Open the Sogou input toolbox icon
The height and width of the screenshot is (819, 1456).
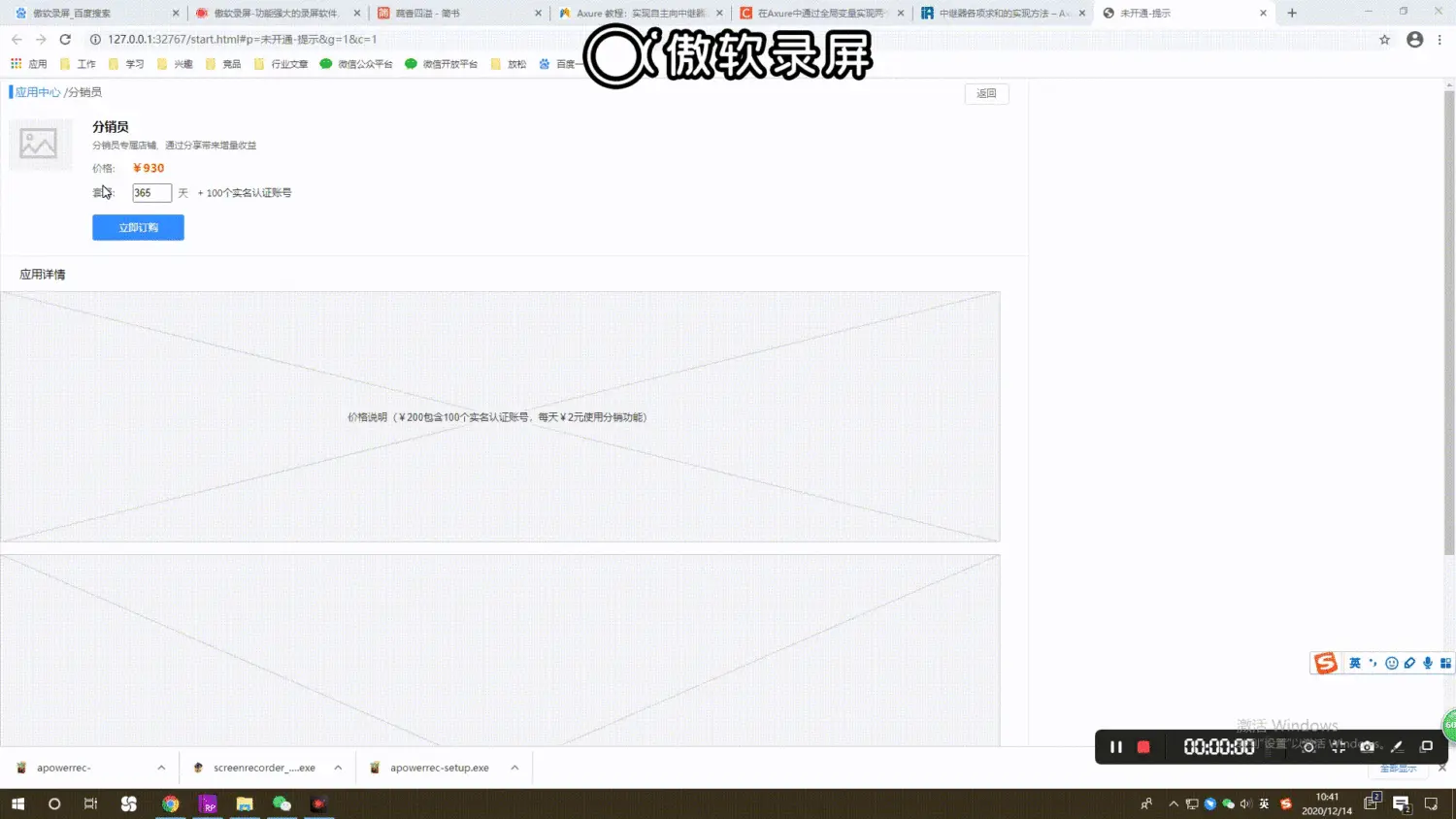pyautogui.click(x=1445, y=663)
